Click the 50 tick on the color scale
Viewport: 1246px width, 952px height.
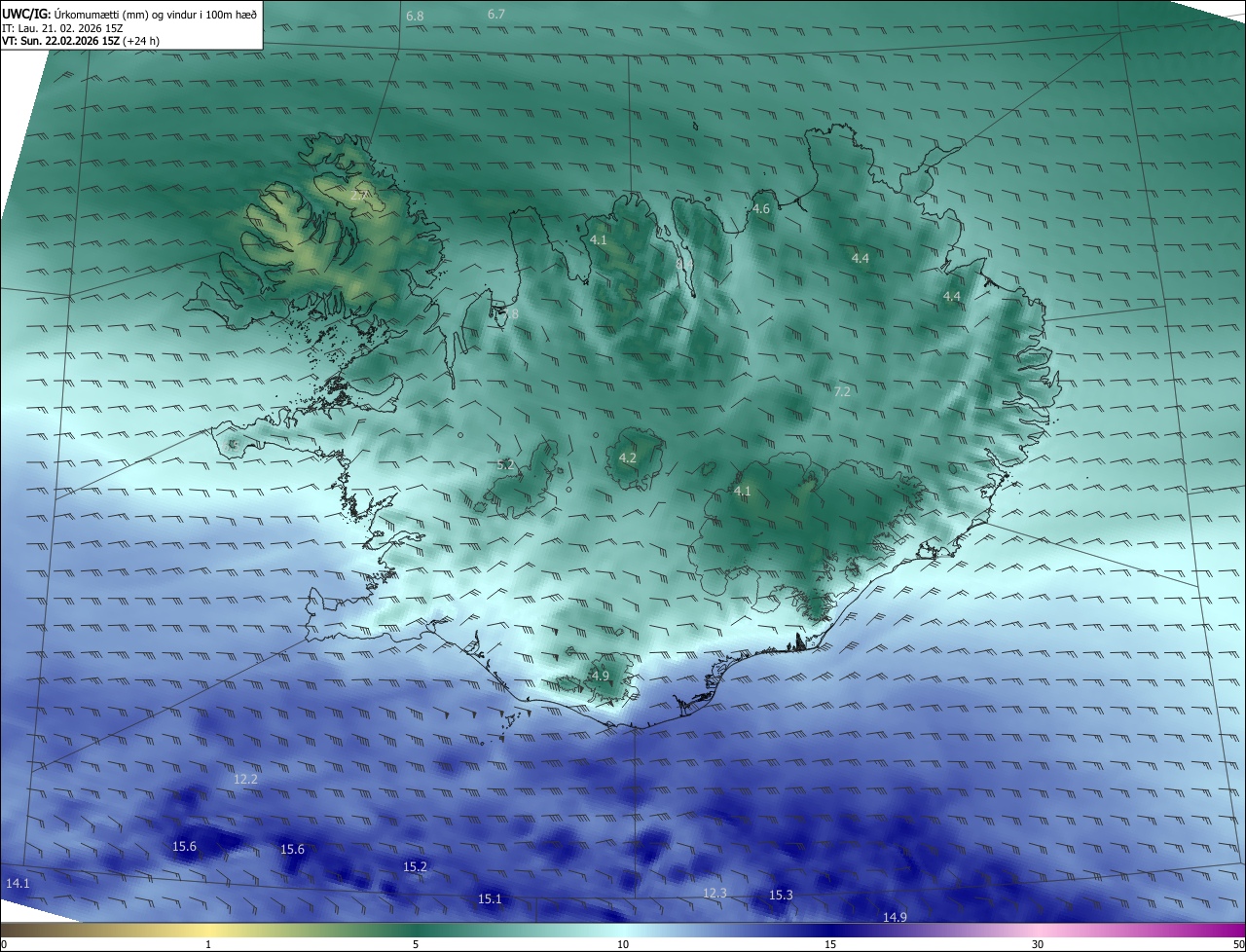pyautogui.click(x=1238, y=944)
